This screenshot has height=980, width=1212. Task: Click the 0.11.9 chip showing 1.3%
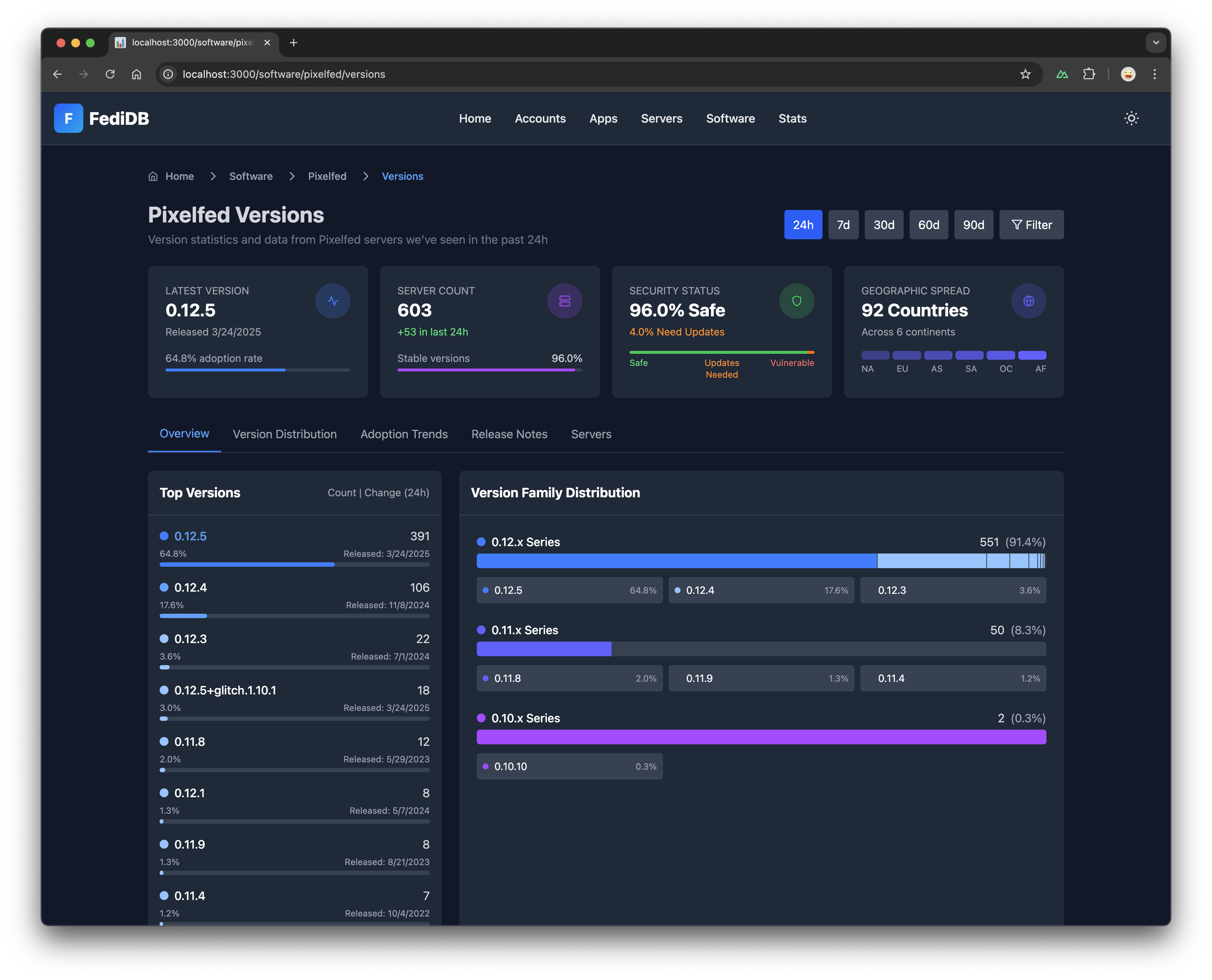761,678
